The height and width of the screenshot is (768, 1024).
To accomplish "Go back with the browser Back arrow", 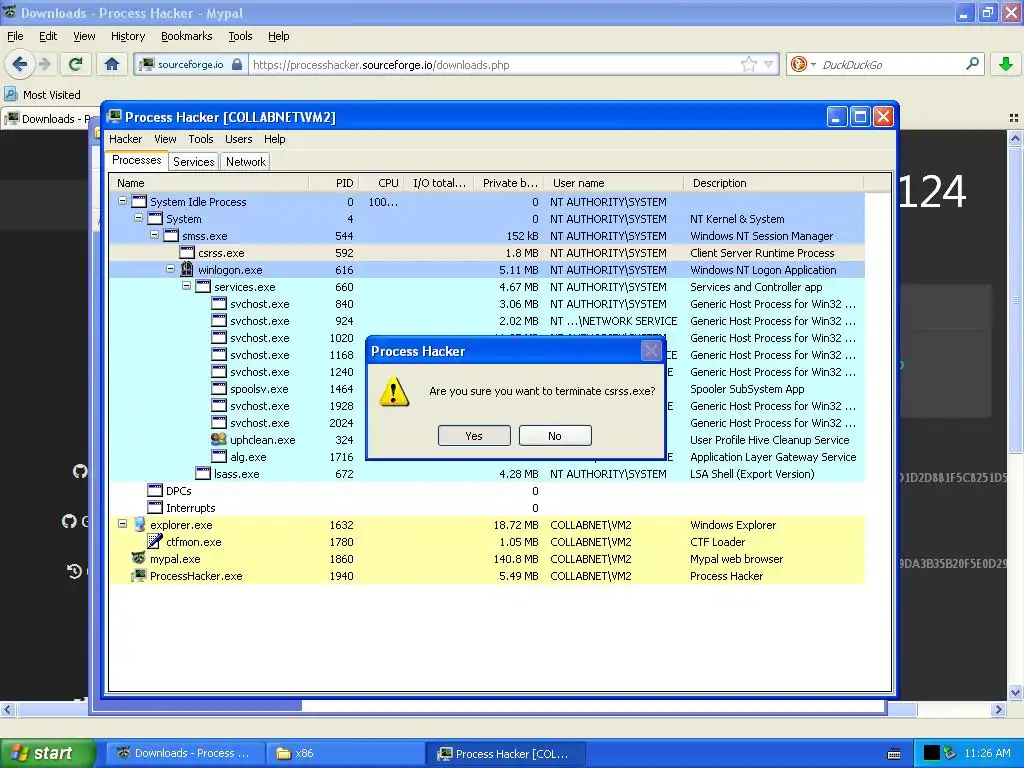I will 20,64.
